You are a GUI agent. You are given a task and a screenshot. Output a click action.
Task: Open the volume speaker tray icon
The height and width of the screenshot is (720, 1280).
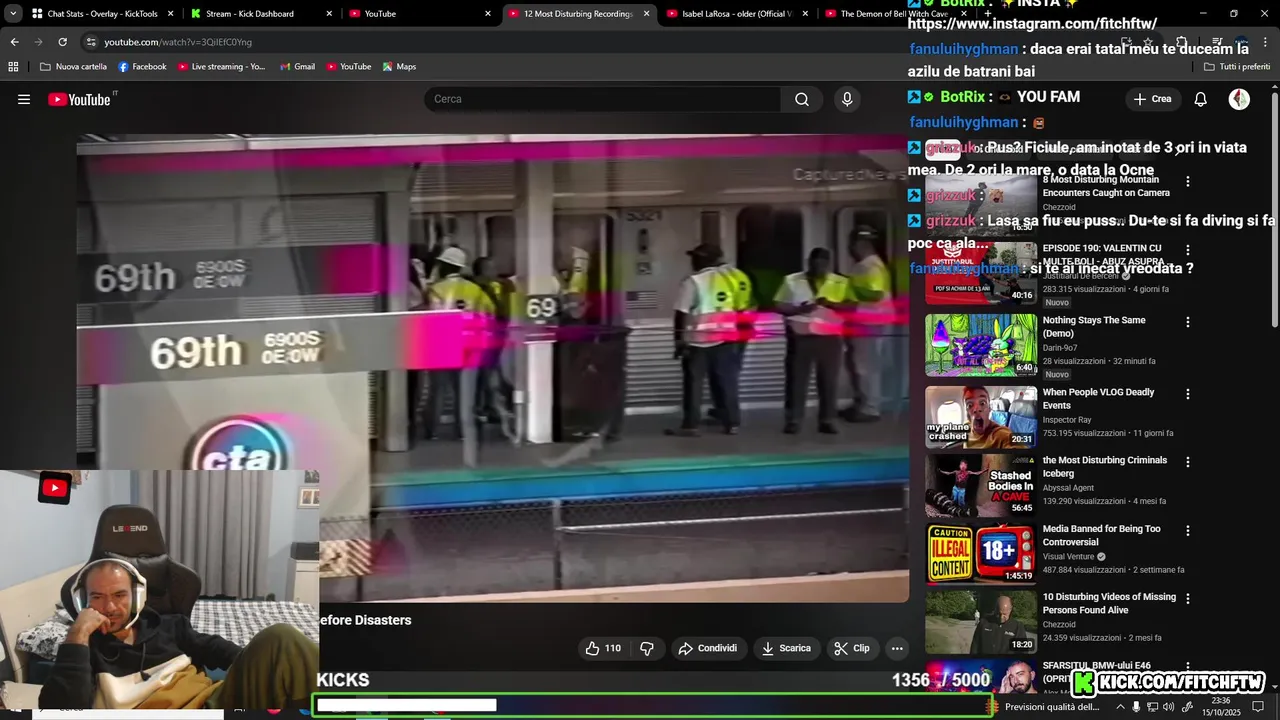click(1168, 707)
